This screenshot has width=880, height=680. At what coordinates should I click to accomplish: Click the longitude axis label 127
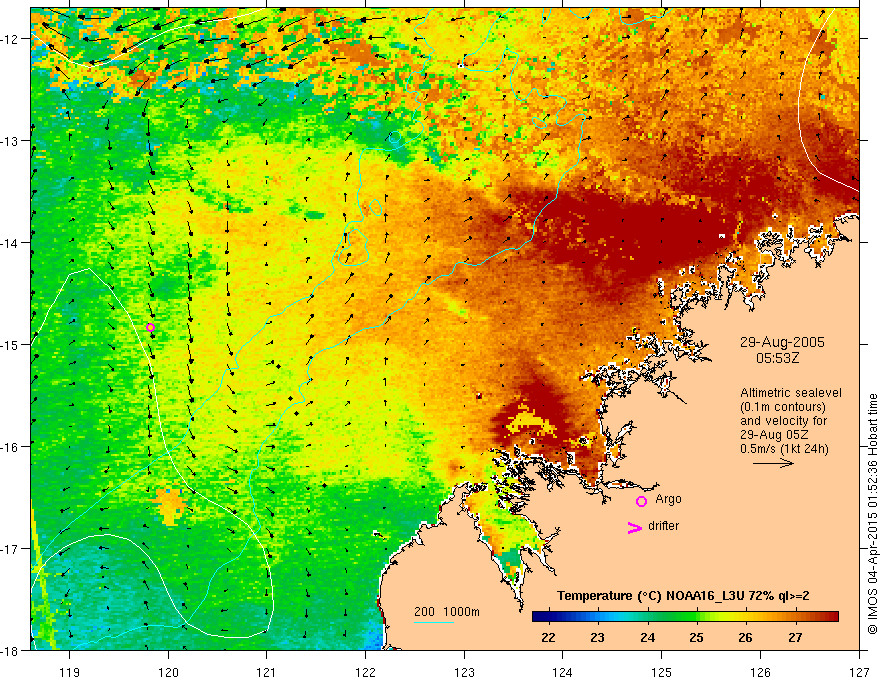[x=859, y=672]
